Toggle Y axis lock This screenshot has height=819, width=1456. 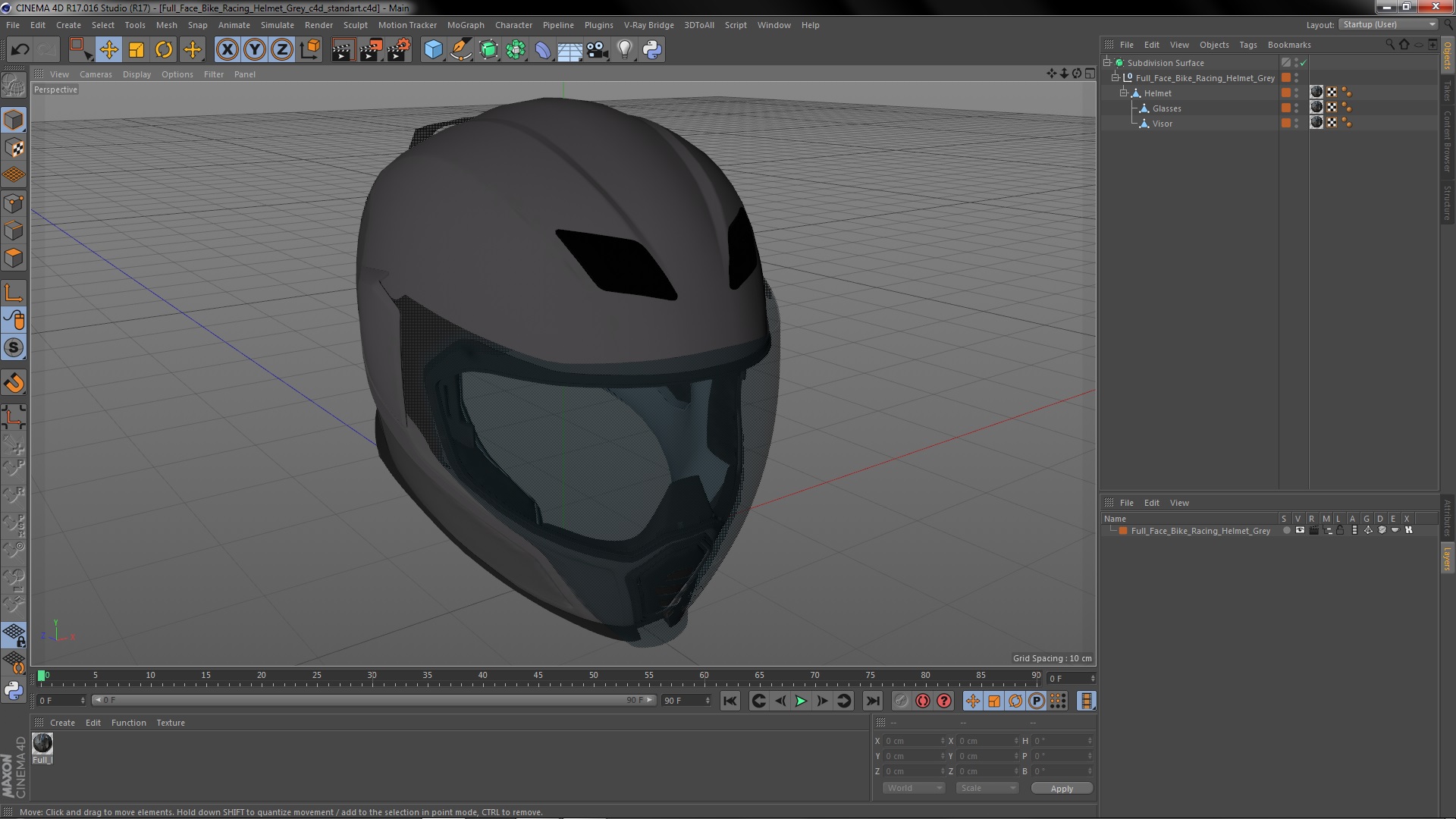(255, 50)
